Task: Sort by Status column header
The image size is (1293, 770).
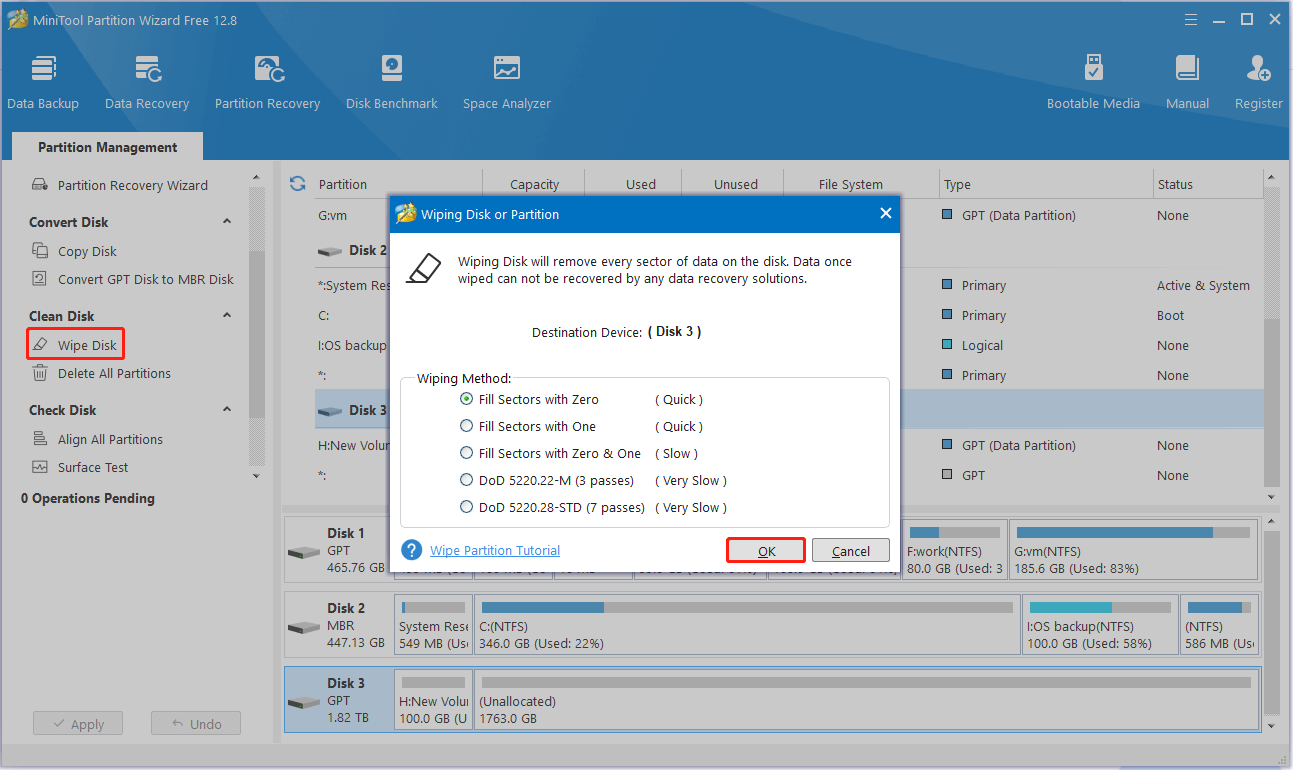Action: pos(1208,184)
